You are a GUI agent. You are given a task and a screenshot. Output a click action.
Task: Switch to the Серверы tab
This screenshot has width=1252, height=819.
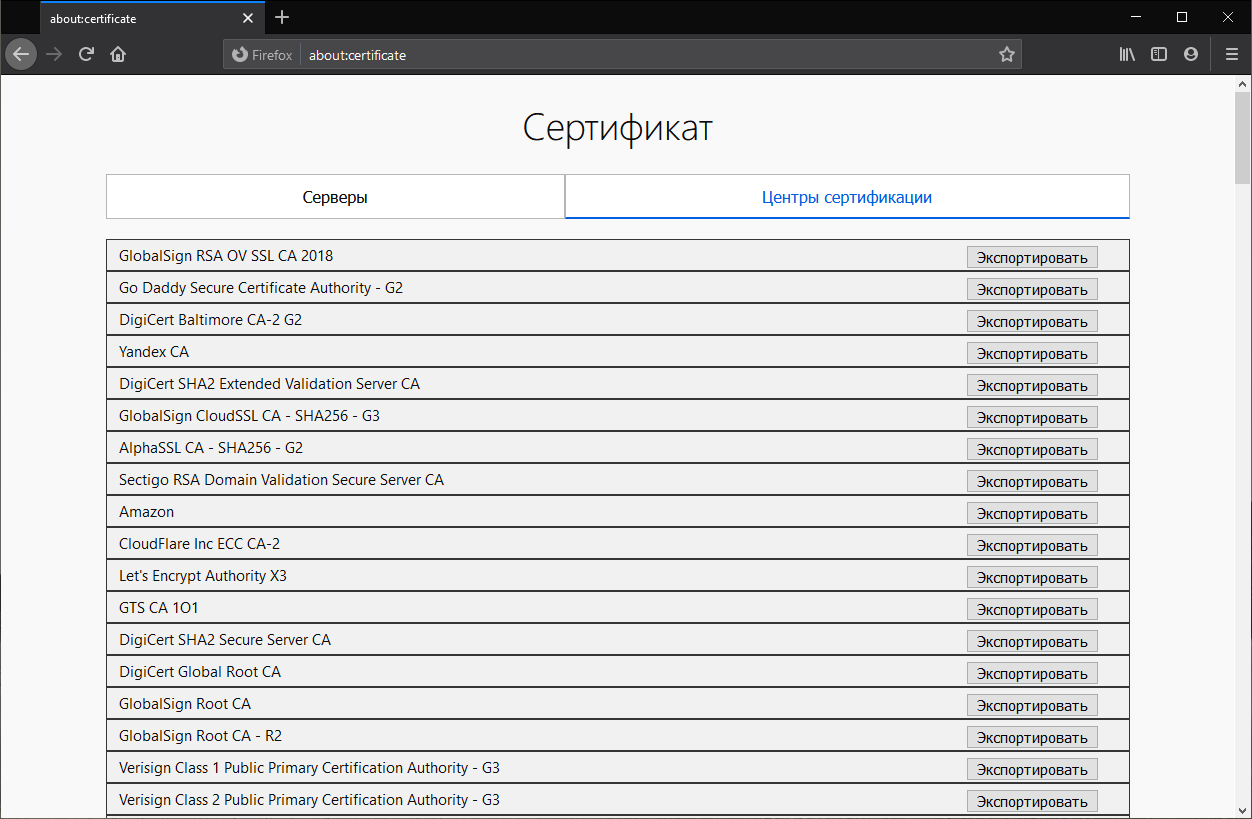(x=335, y=197)
